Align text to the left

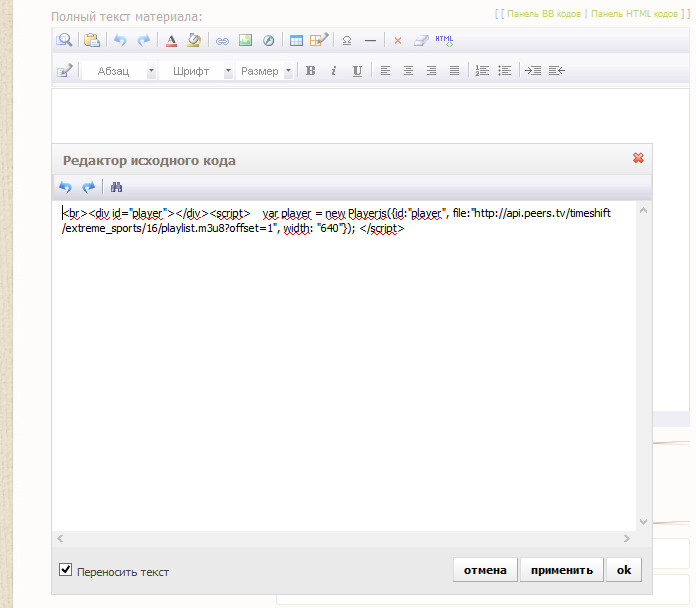[385, 71]
